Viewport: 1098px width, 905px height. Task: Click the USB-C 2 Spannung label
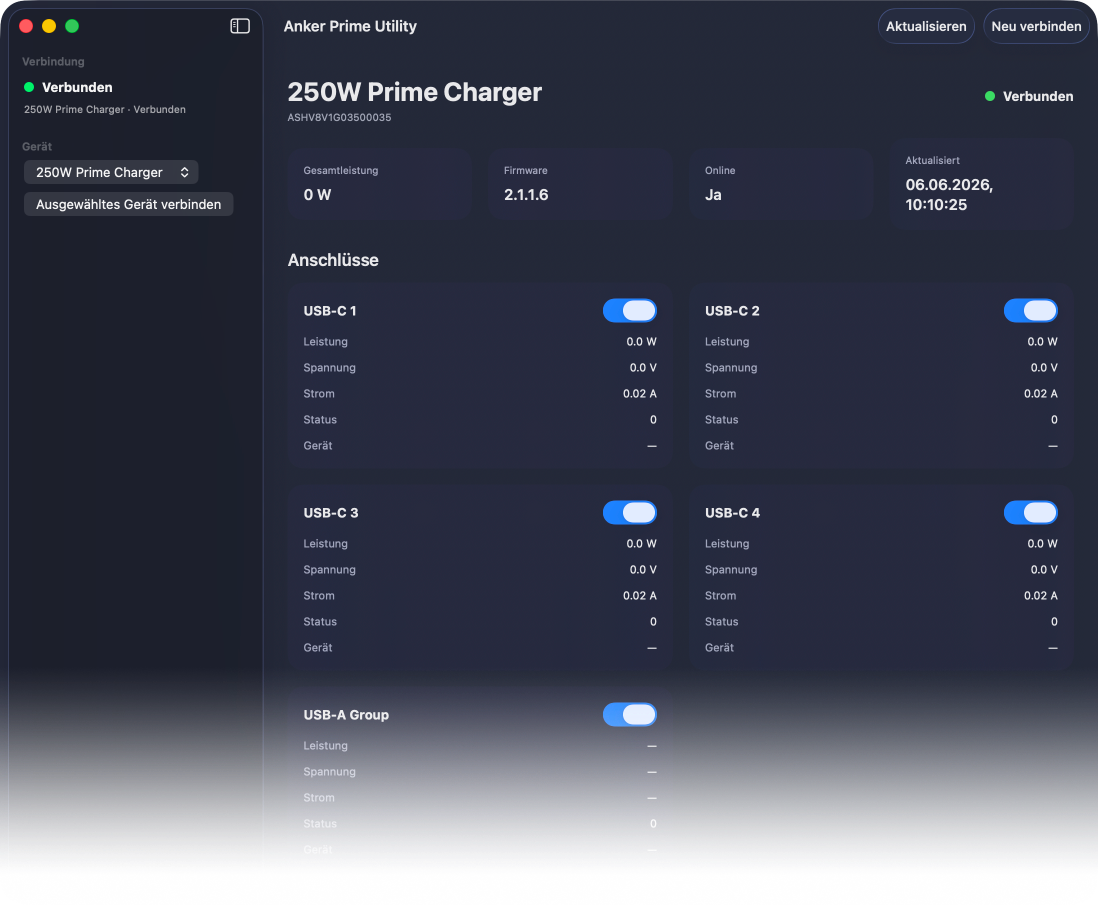click(731, 368)
